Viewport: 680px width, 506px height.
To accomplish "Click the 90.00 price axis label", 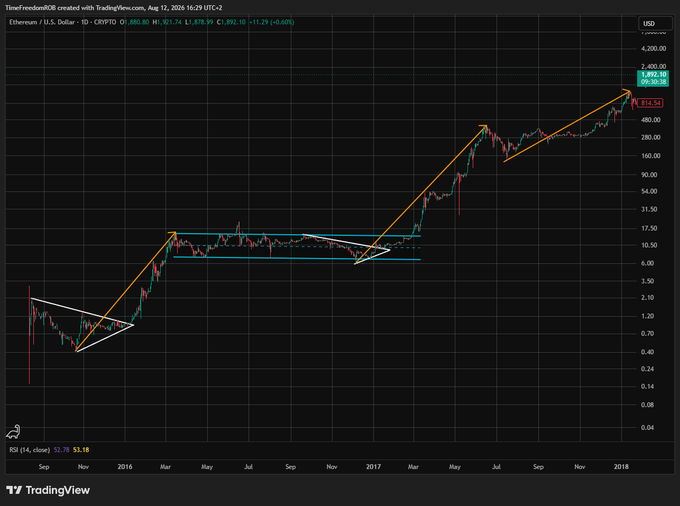I will pyautogui.click(x=649, y=175).
